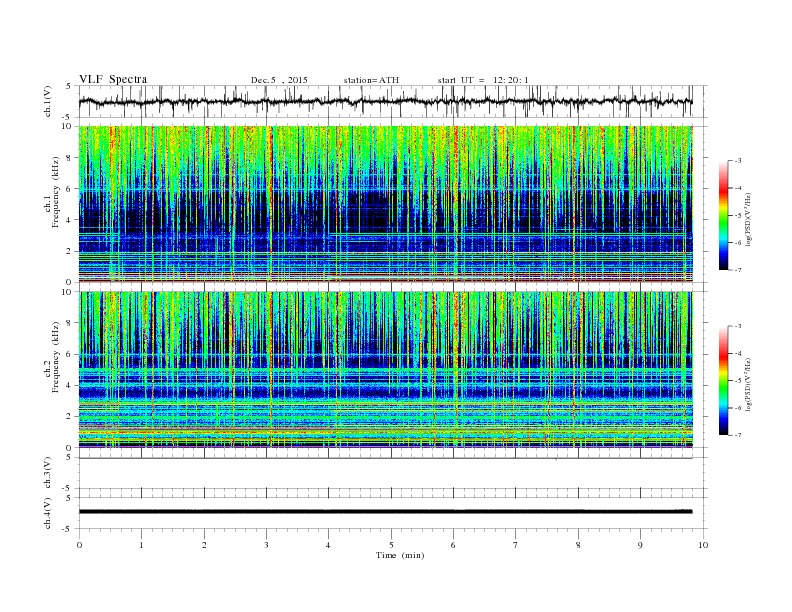Click the ch.2 "Frequency (kHz)" axis label
Image resolution: width=792 pixels, height=612 pixels.
pos(55,358)
